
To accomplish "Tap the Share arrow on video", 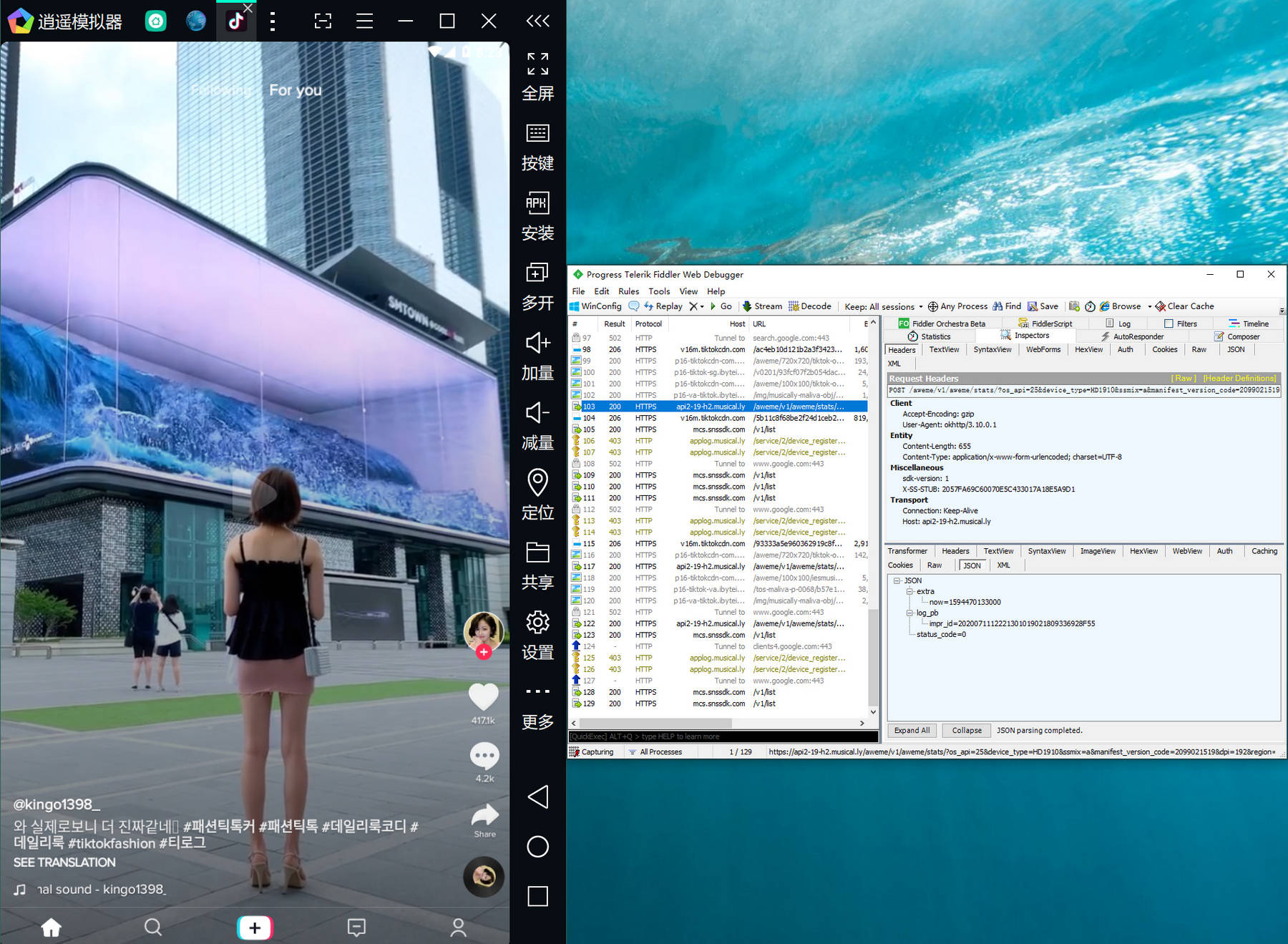I will click(484, 815).
